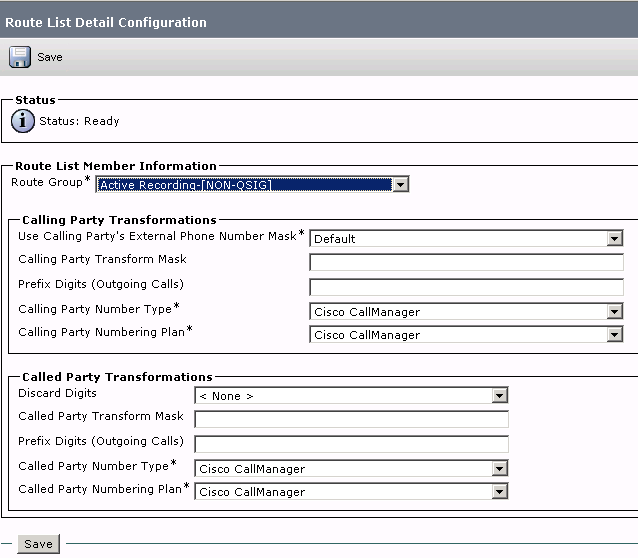Click the Calling Party Transform Mask field
This screenshot has width=638, height=558.
tap(466, 262)
